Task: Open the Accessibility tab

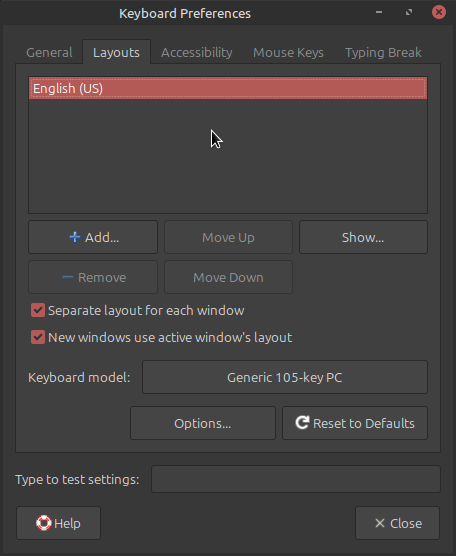Action: point(197,52)
